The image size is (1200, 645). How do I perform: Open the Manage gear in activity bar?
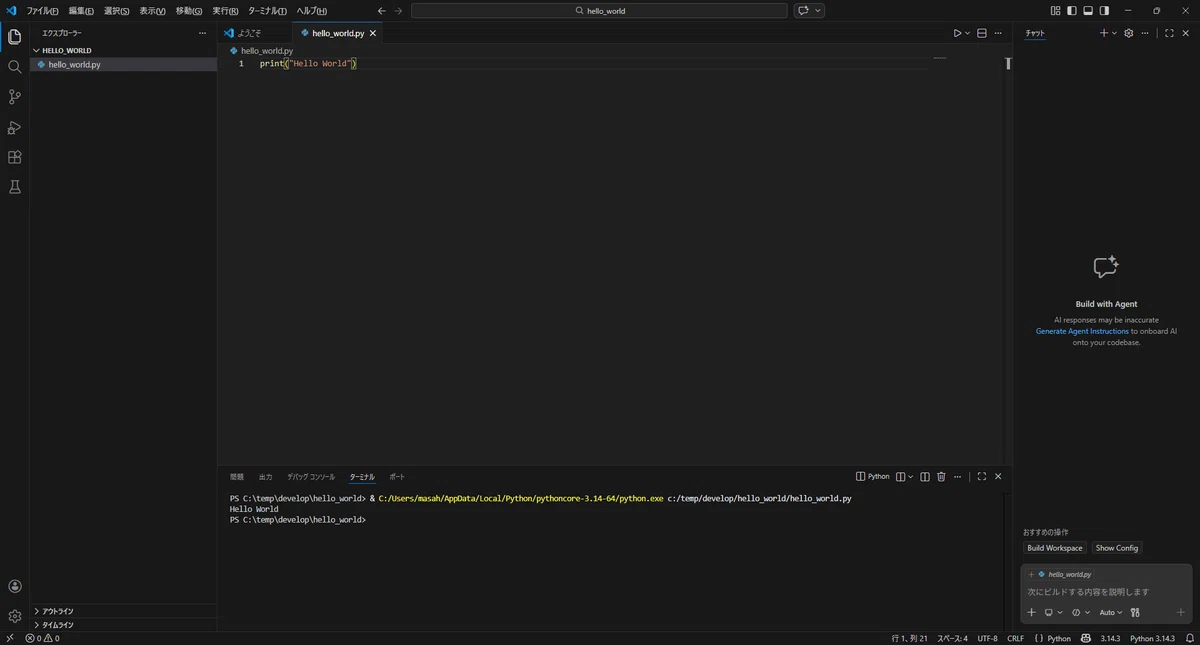(14, 616)
